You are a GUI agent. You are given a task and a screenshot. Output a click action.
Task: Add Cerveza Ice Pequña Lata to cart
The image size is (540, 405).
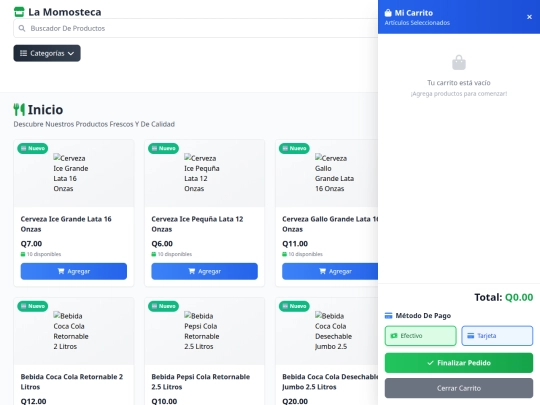coord(205,271)
